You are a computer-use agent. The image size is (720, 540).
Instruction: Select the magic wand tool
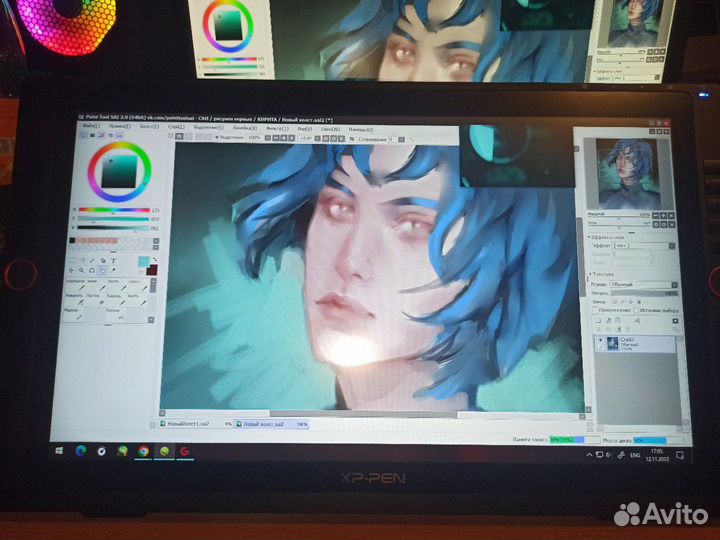pos(93,261)
